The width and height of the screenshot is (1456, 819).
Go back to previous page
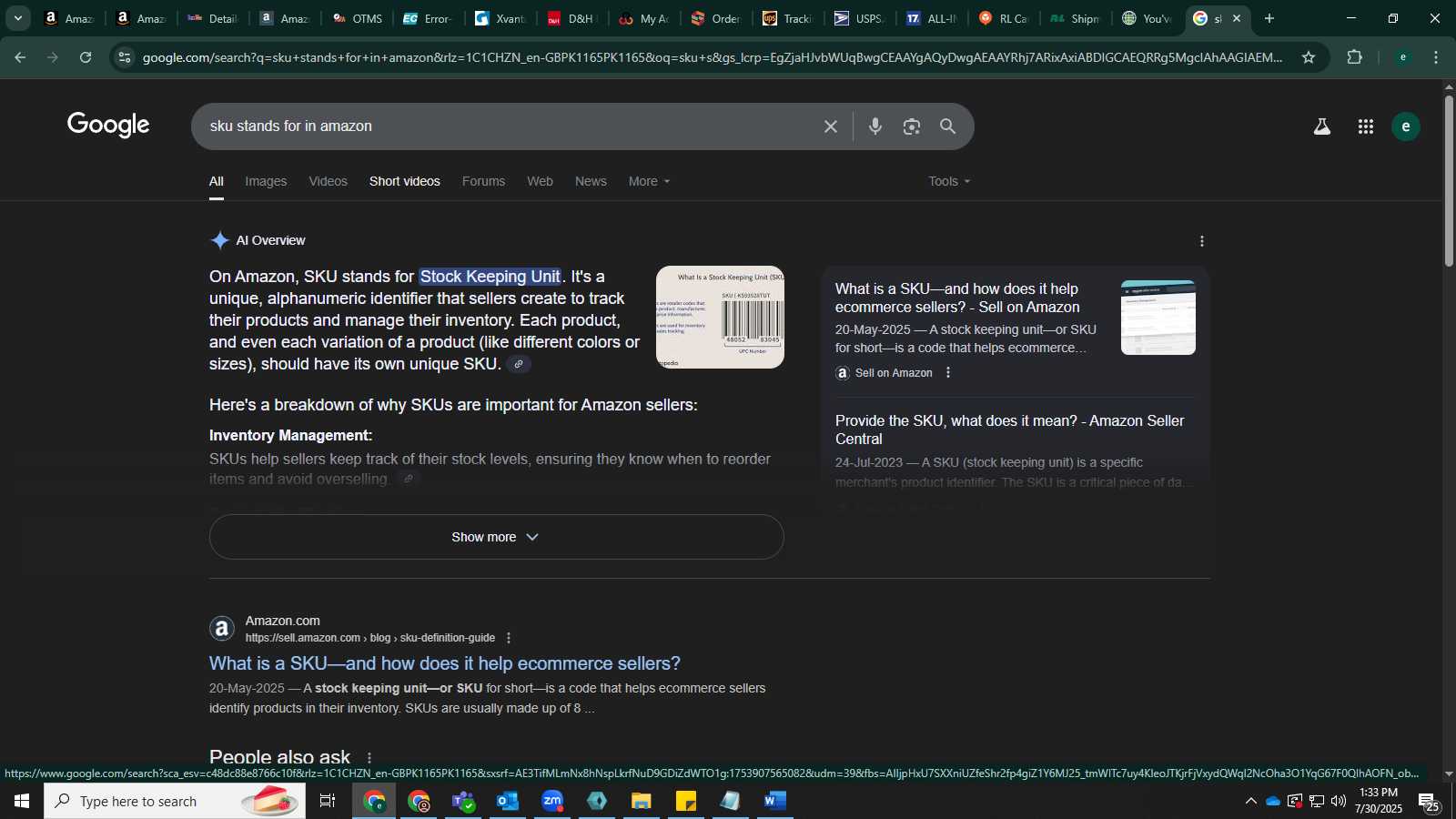(x=20, y=57)
